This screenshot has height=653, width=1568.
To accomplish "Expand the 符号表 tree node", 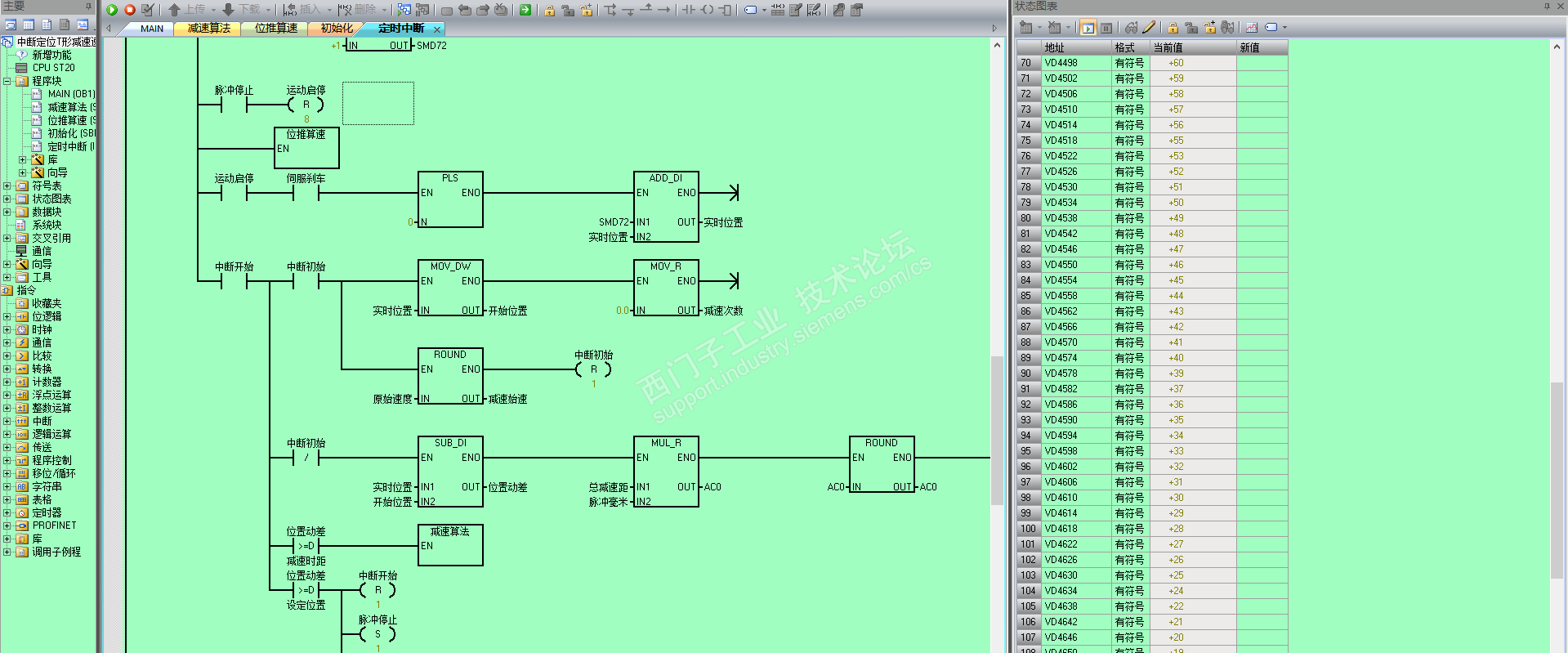I will click(x=7, y=186).
